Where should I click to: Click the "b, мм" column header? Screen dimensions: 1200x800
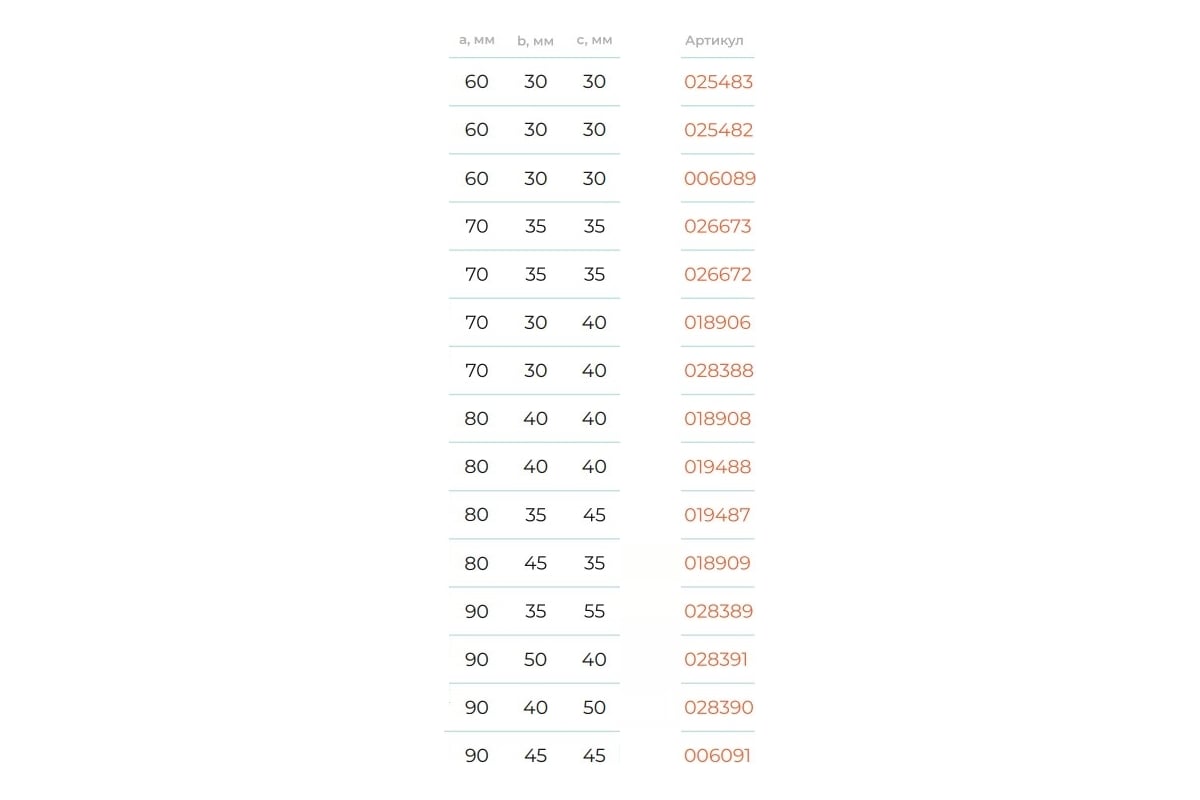(x=535, y=41)
